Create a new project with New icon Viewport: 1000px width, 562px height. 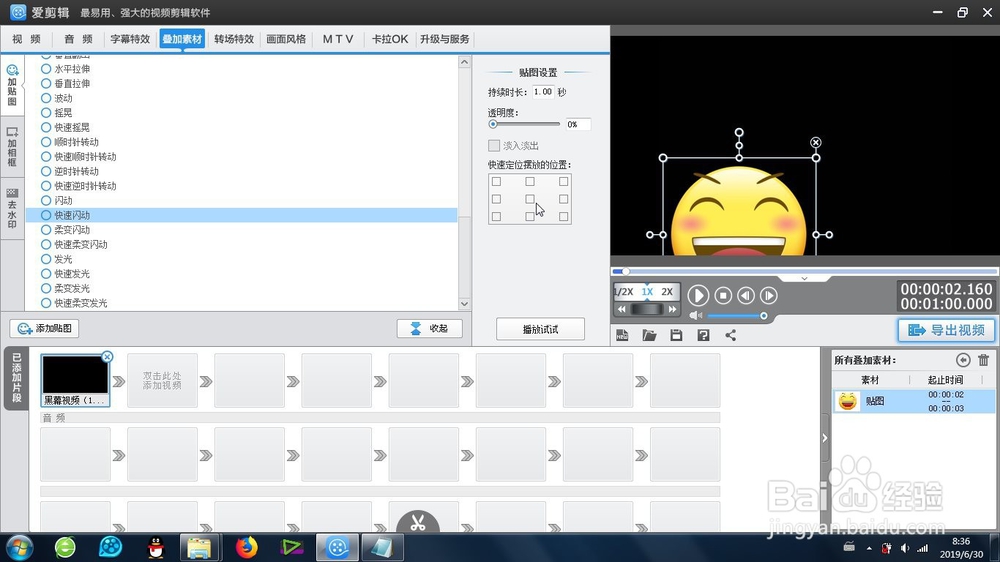pyautogui.click(x=622, y=336)
